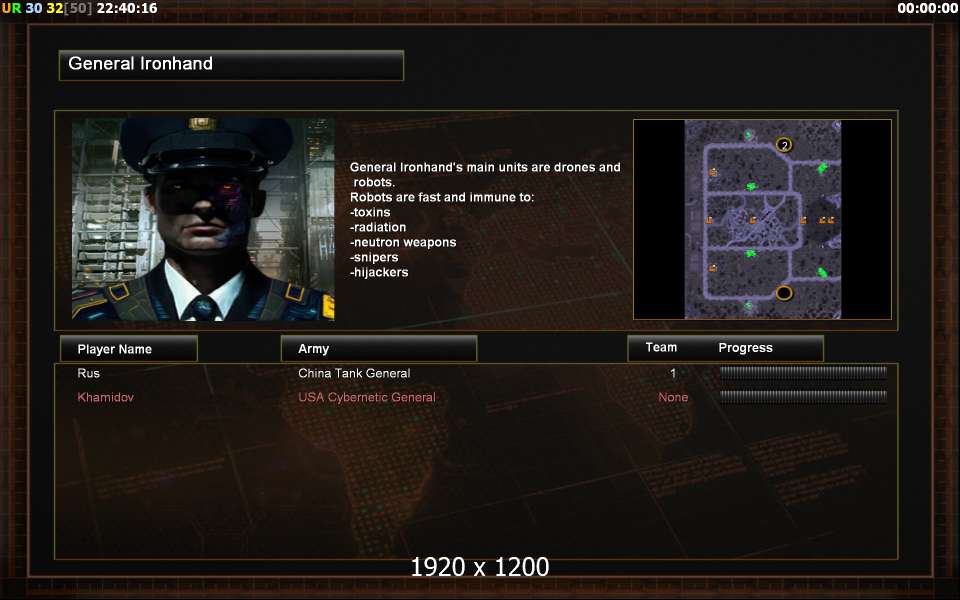Click Rus loading progress bar
This screenshot has width=960, height=600.
[803, 373]
